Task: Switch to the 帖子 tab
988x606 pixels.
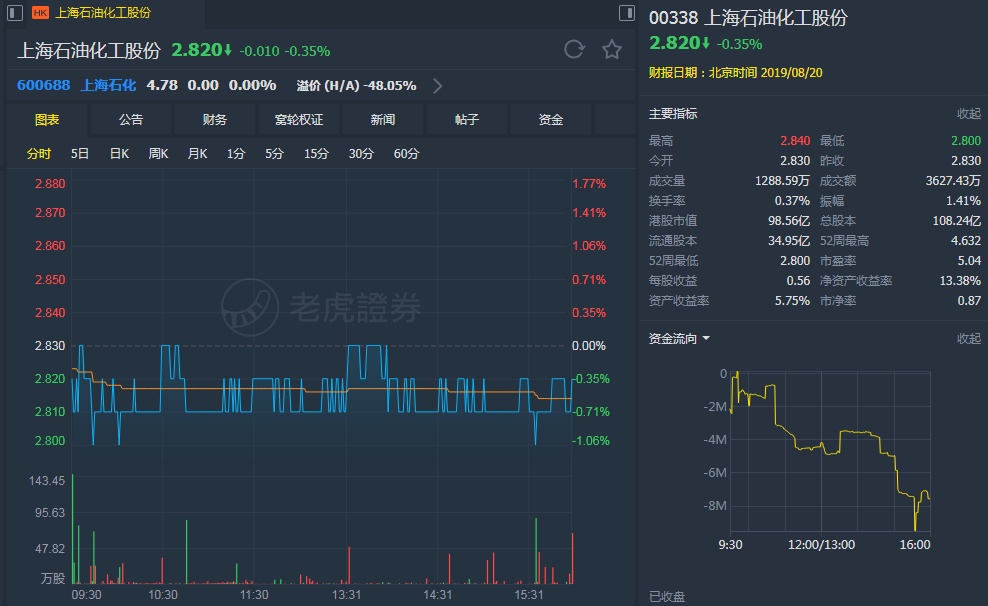Action: click(x=467, y=120)
